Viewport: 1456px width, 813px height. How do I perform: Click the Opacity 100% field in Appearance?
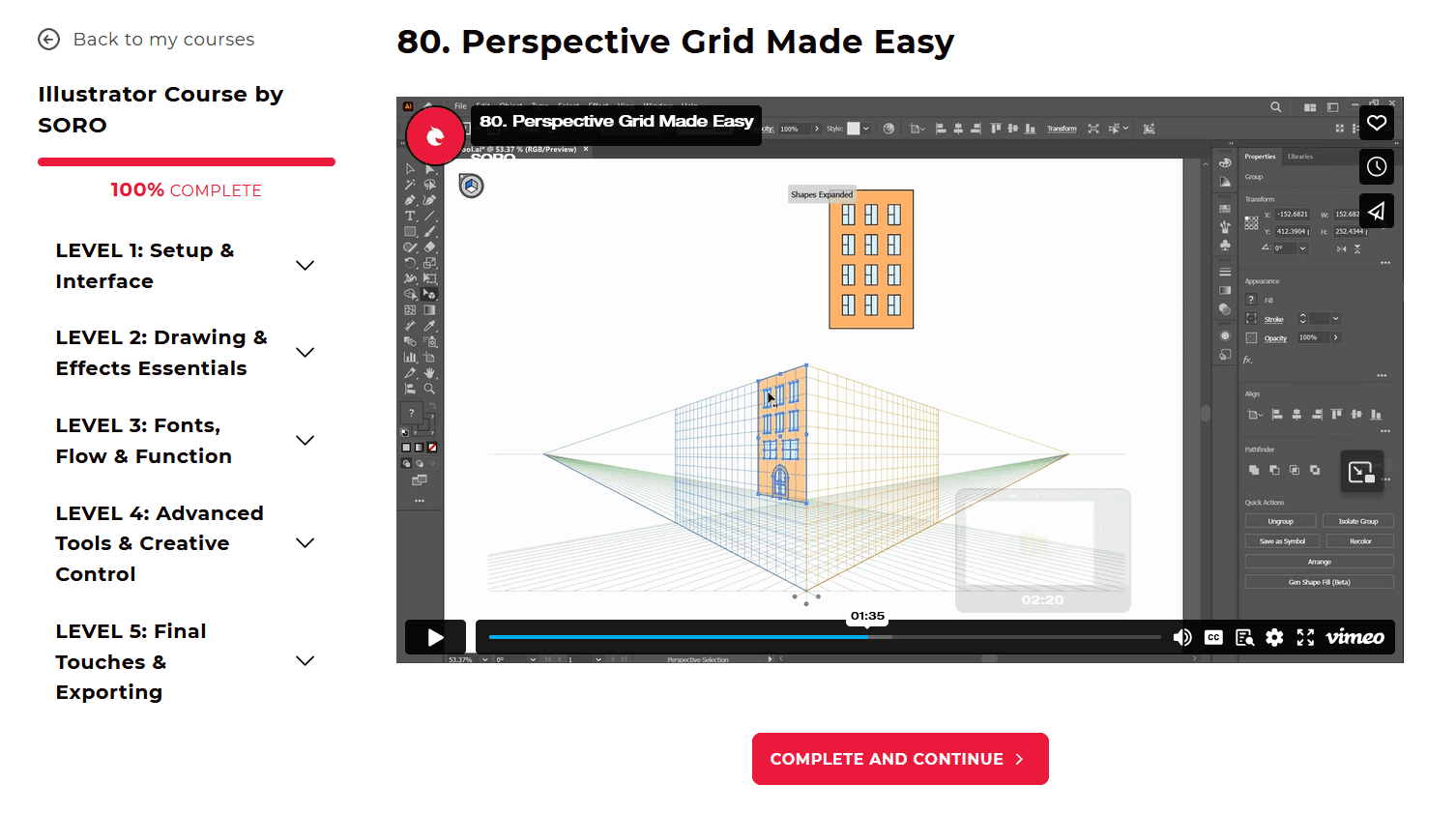pos(1315,337)
